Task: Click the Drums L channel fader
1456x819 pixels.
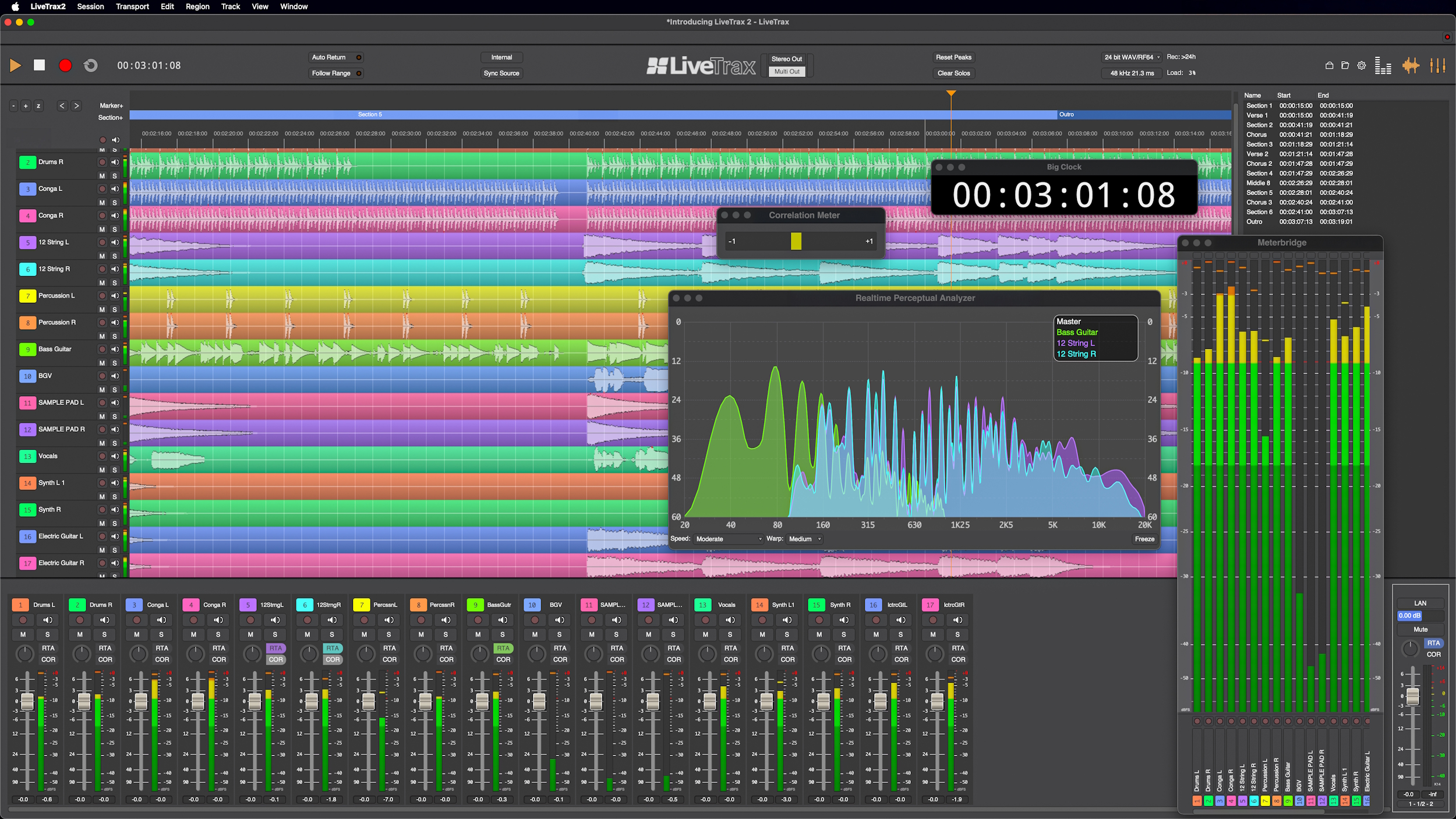Action: pyautogui.click(x=27, y=701)
